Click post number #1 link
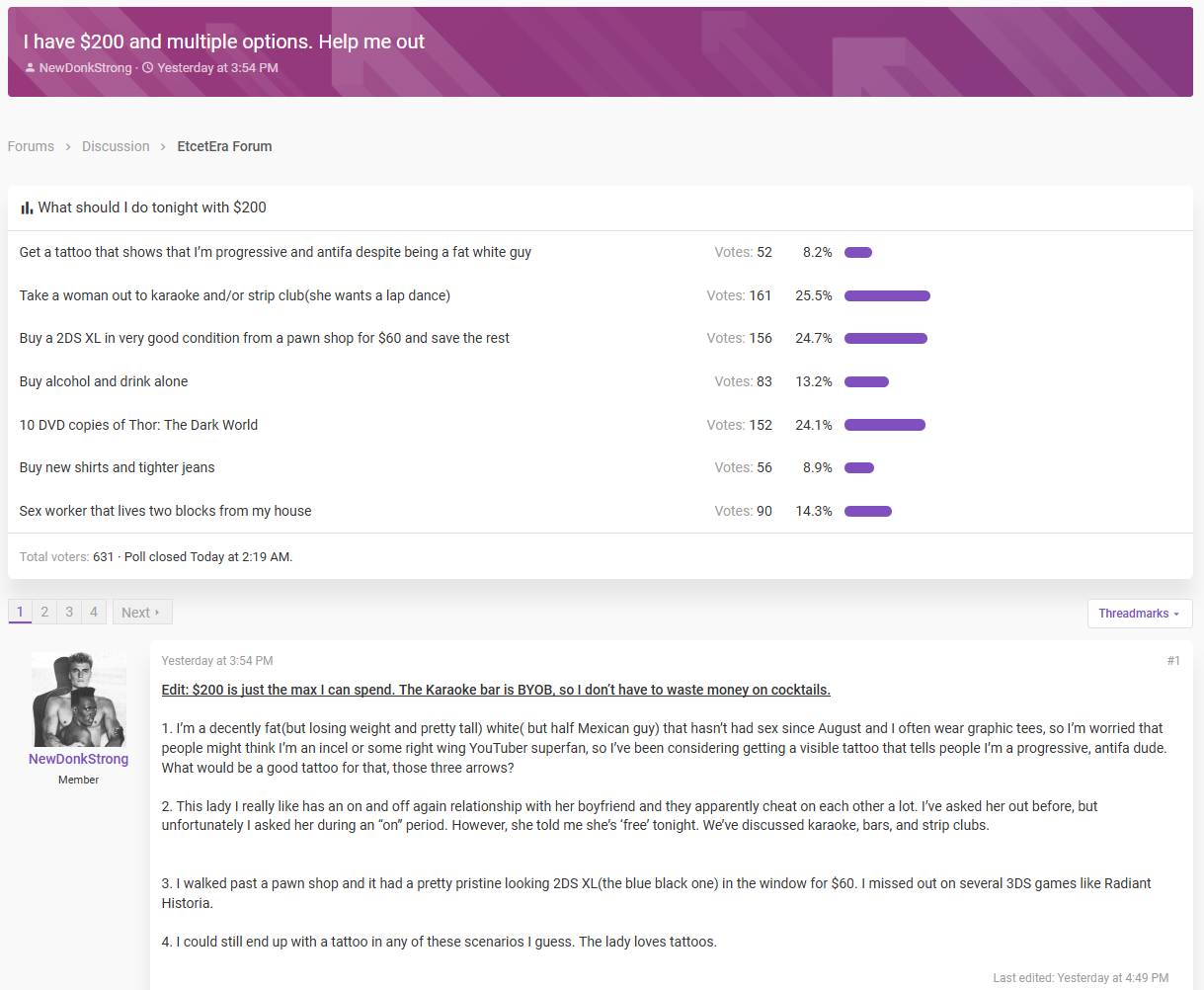This screenshot has height=990, width=1204. tap(1173, 660)
